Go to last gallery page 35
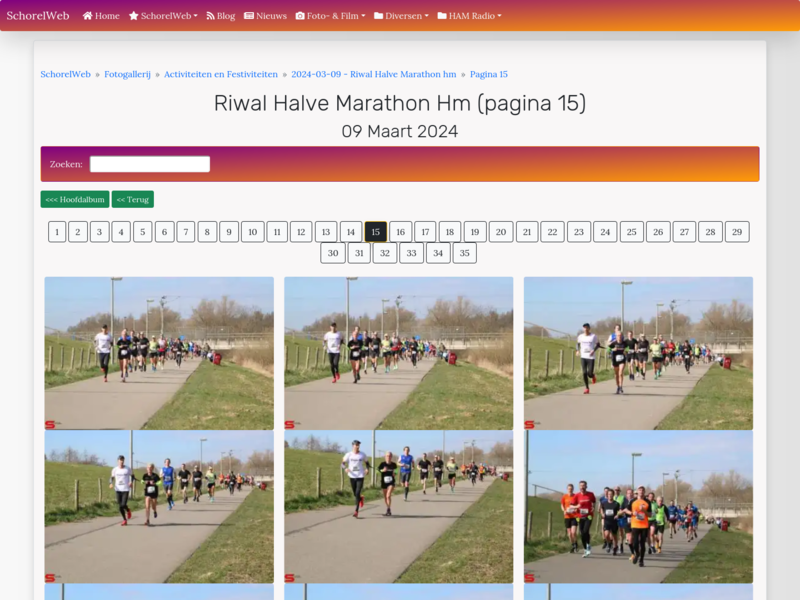This screenshot has height=600, width=800. 464,253
